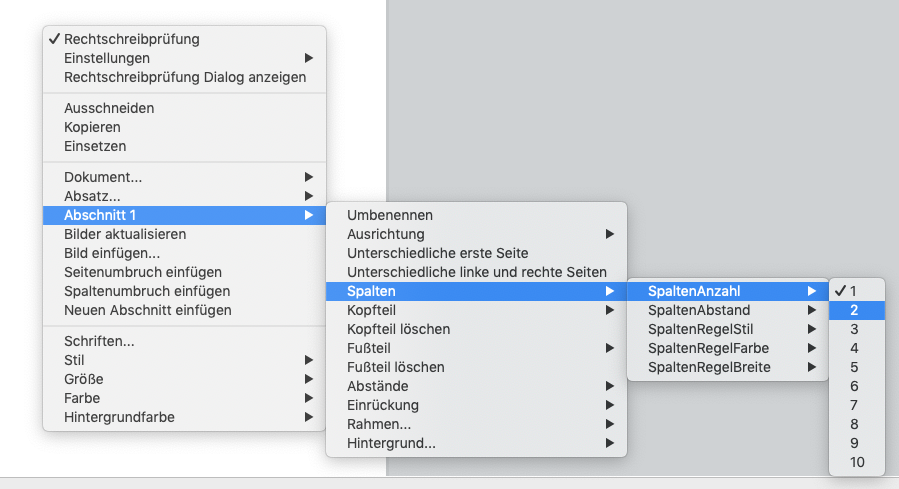Select Kopieren menu entry
Image resolution: width=899 pixels, height=489 pixels.
[92, 127]
